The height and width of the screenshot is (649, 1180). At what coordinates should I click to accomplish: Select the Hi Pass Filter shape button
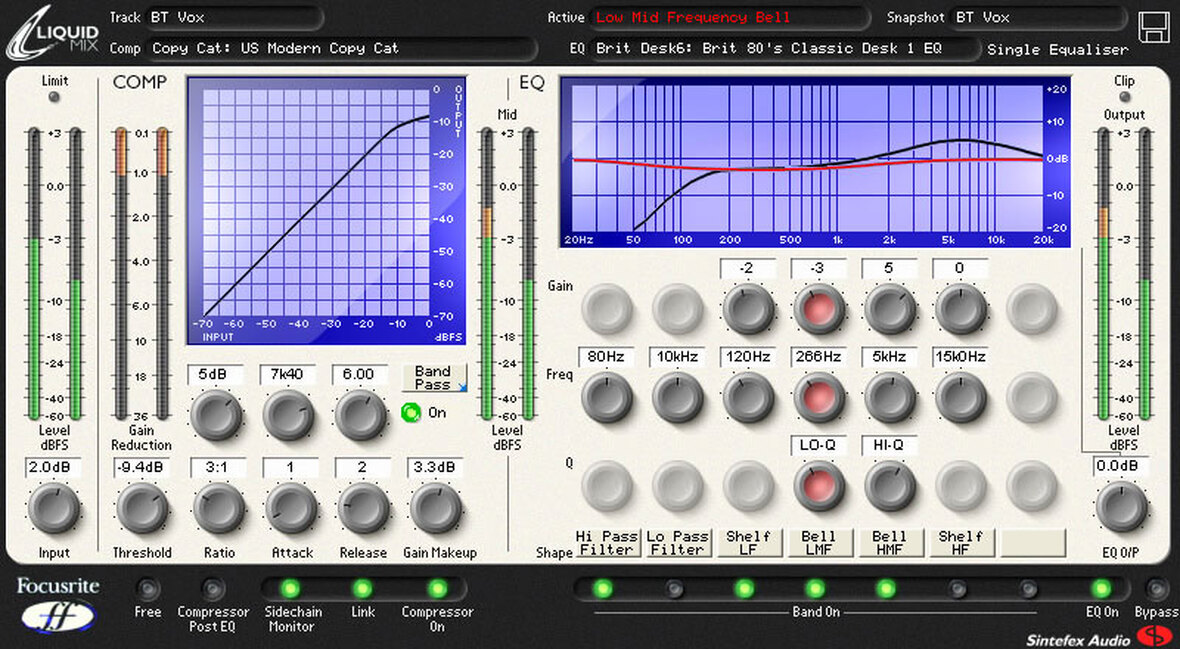coord(605,543)
